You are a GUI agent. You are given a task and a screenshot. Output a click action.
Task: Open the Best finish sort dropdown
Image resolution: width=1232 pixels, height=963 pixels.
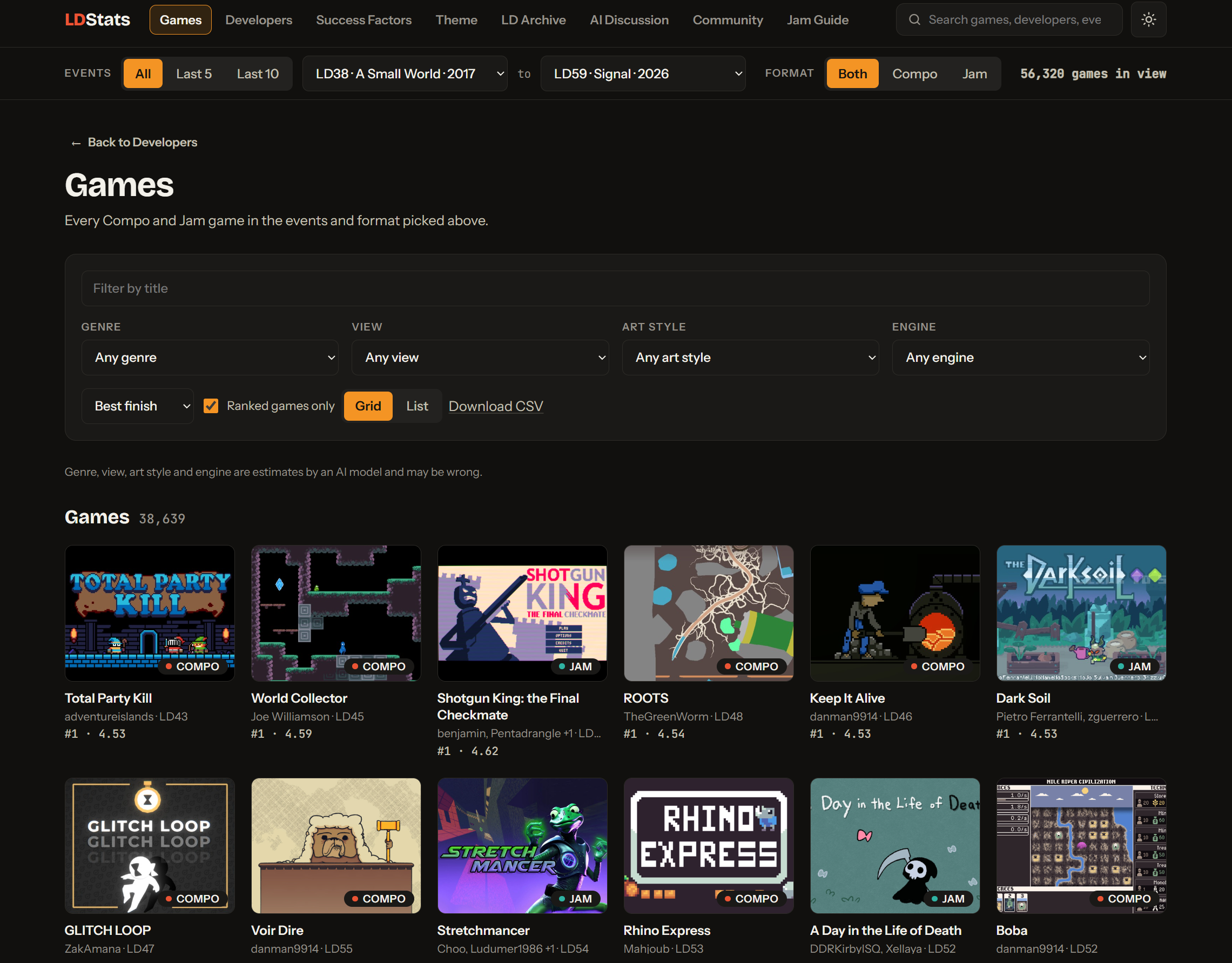pos(137,406)
